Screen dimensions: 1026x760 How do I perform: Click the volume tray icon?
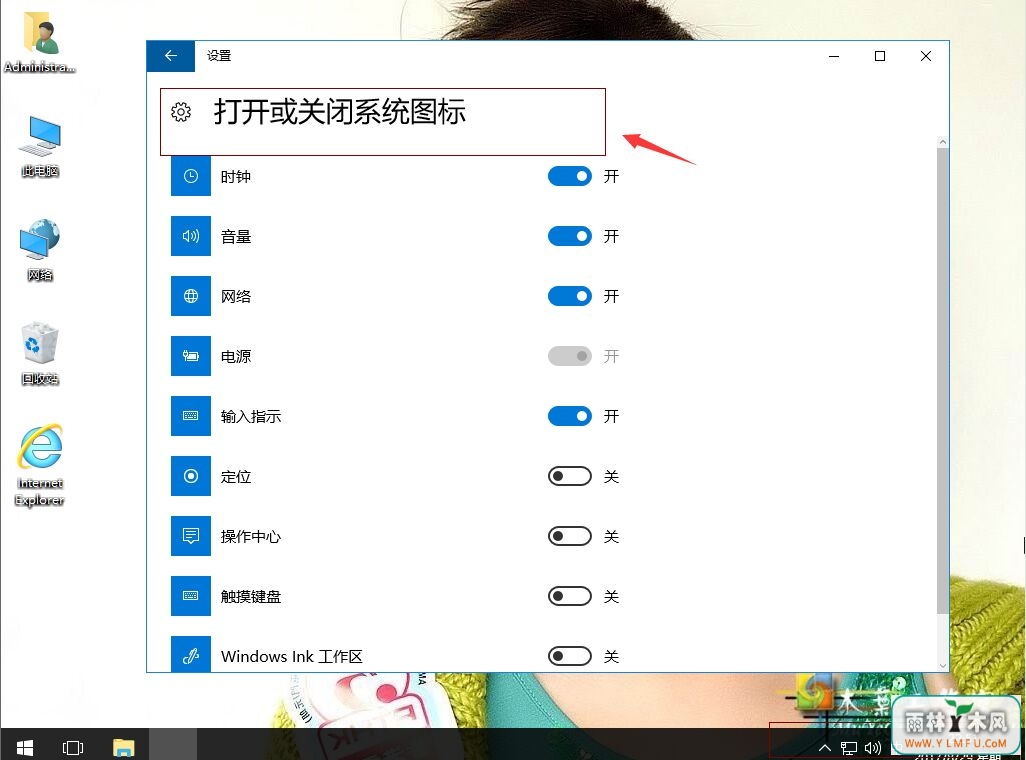(x=873, y=748)
